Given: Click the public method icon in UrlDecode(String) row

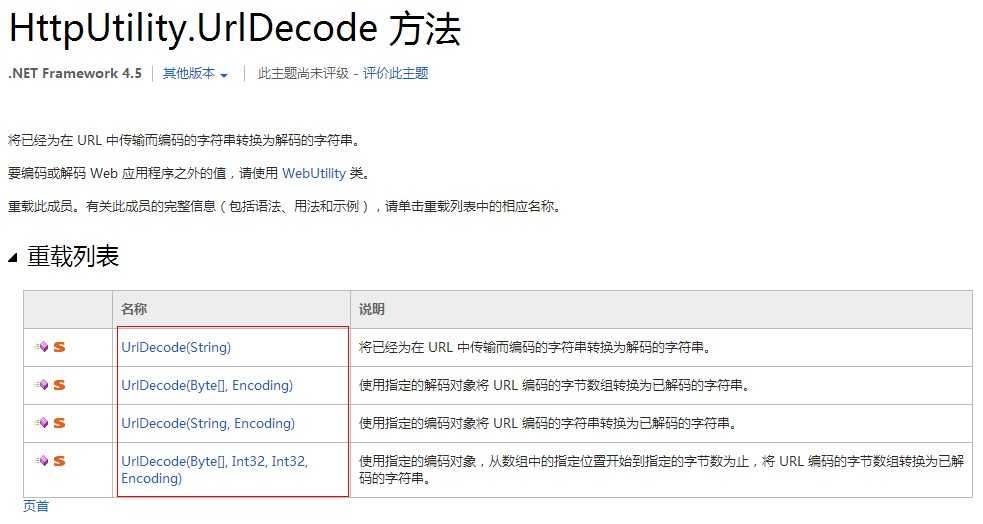Looking at the screenshot, I should click(x=42, y=347).
